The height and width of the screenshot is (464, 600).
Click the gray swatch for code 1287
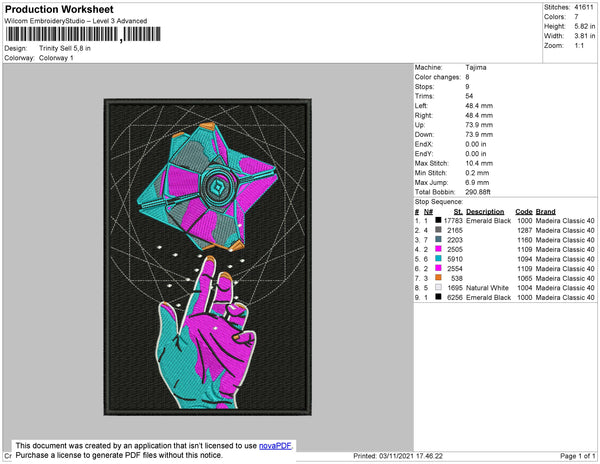438,230
